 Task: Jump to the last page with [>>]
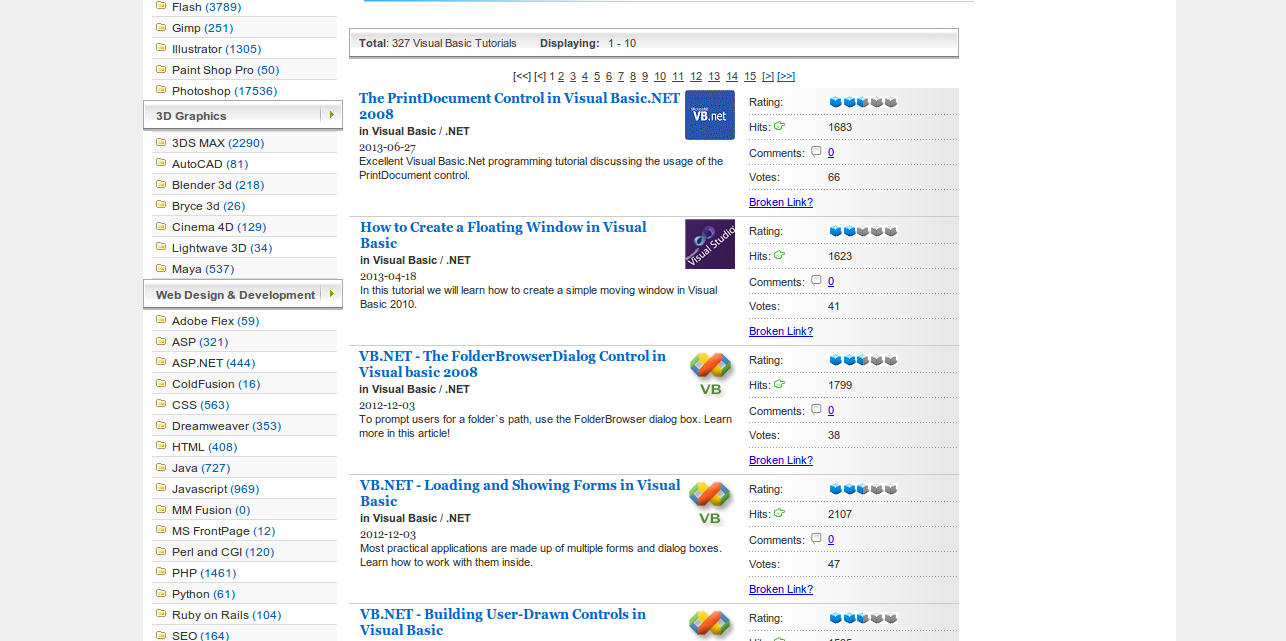coord(786,76)
